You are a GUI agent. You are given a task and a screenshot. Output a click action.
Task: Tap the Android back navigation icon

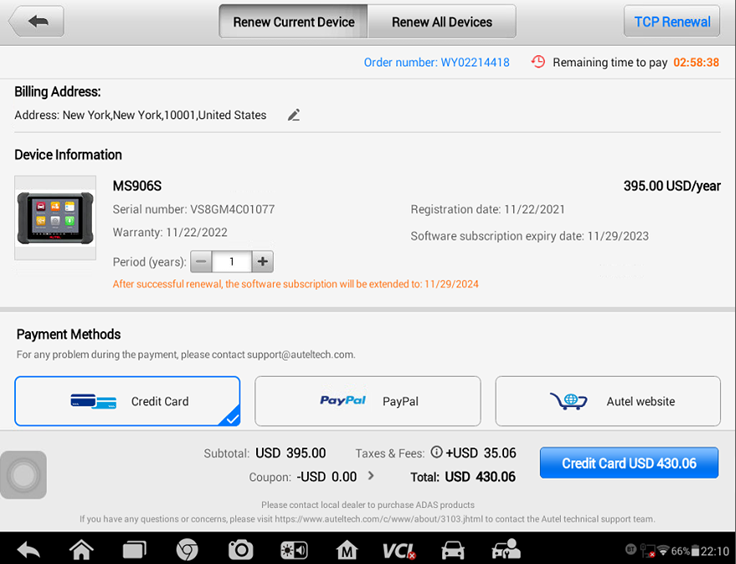[29, 549]
